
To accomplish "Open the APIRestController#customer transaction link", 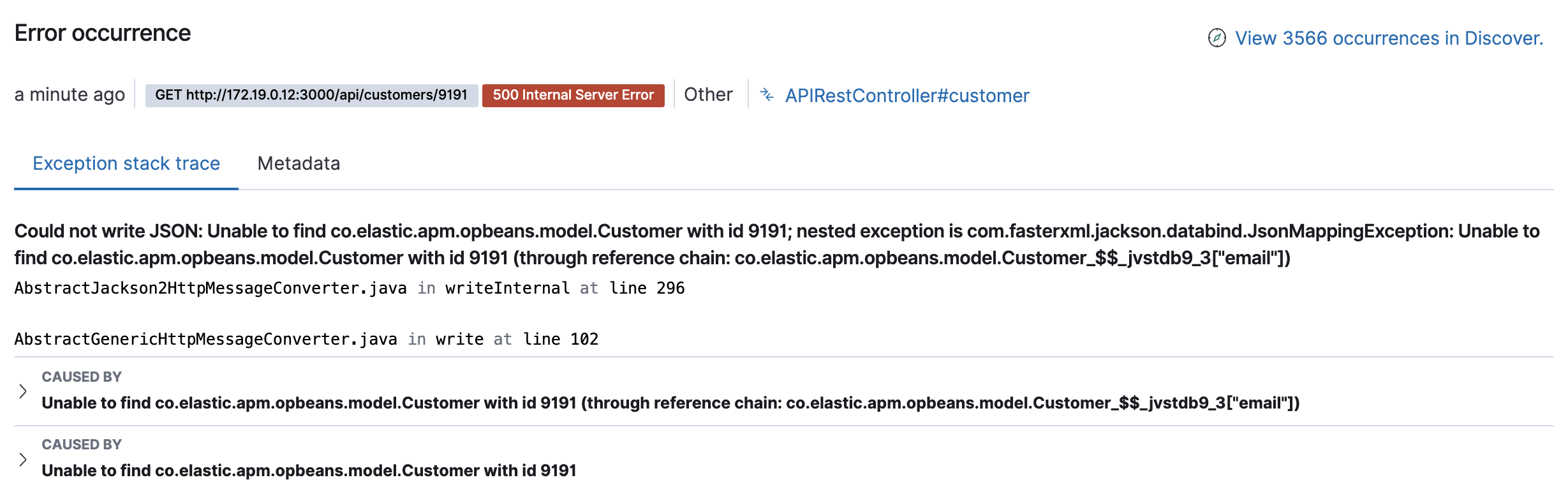I will point(907,96).
